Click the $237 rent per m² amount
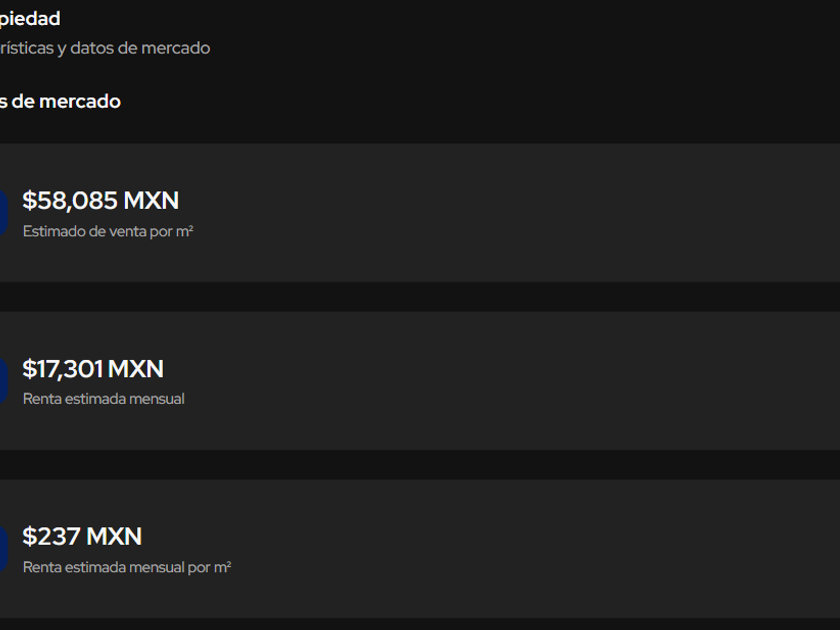840x630 pixels. pyautogui.click(x=51, y=537)
